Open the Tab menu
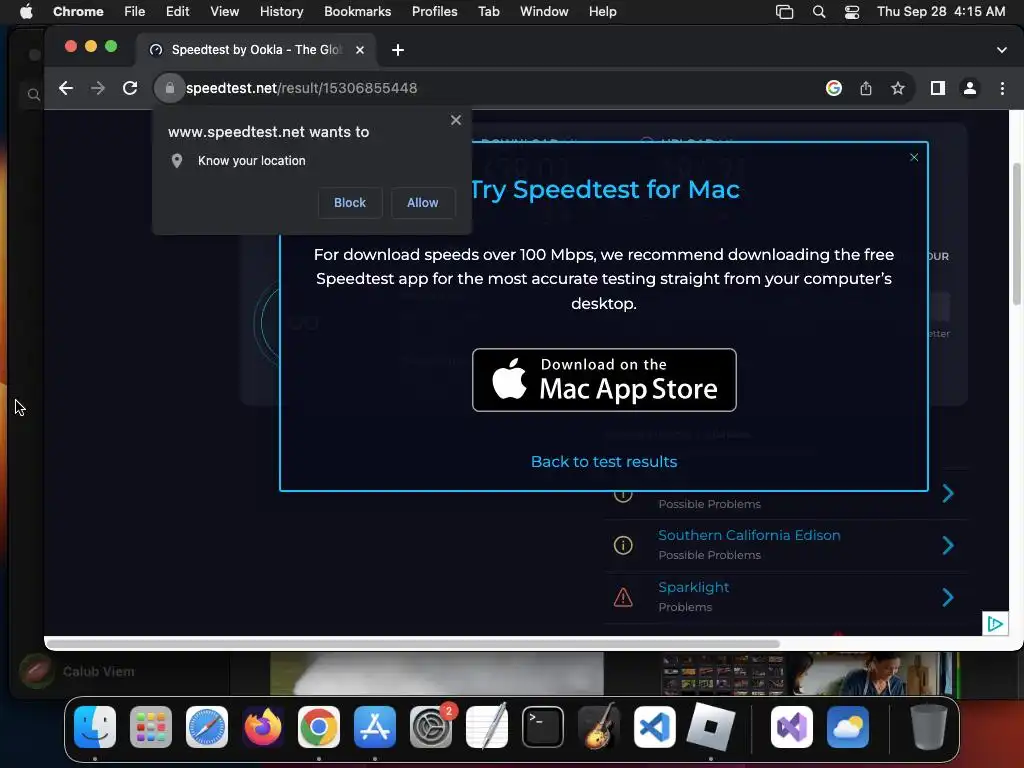Viewport: 1024px width, 768px height. coord(488,12)
